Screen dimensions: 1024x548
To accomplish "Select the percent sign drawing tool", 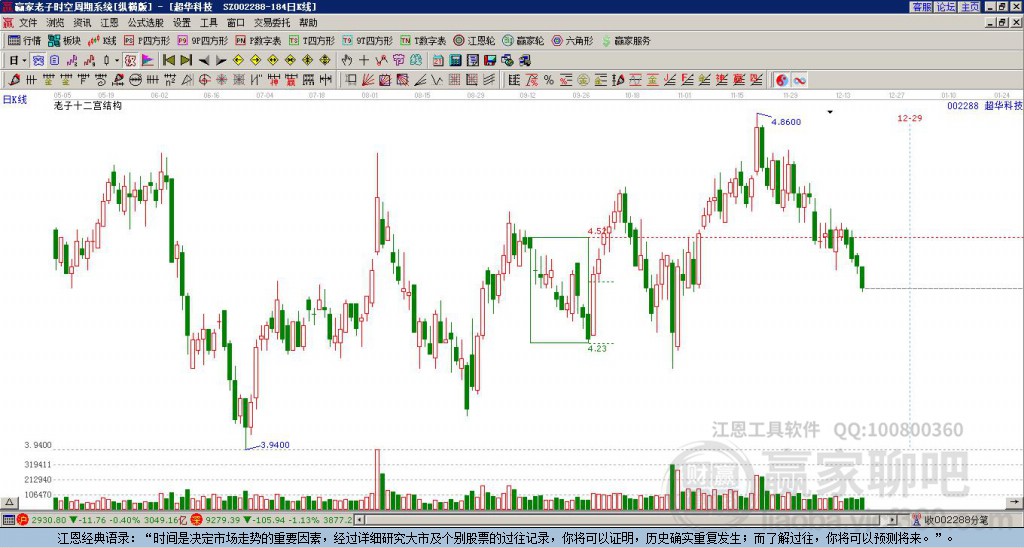I will [549, 80].
